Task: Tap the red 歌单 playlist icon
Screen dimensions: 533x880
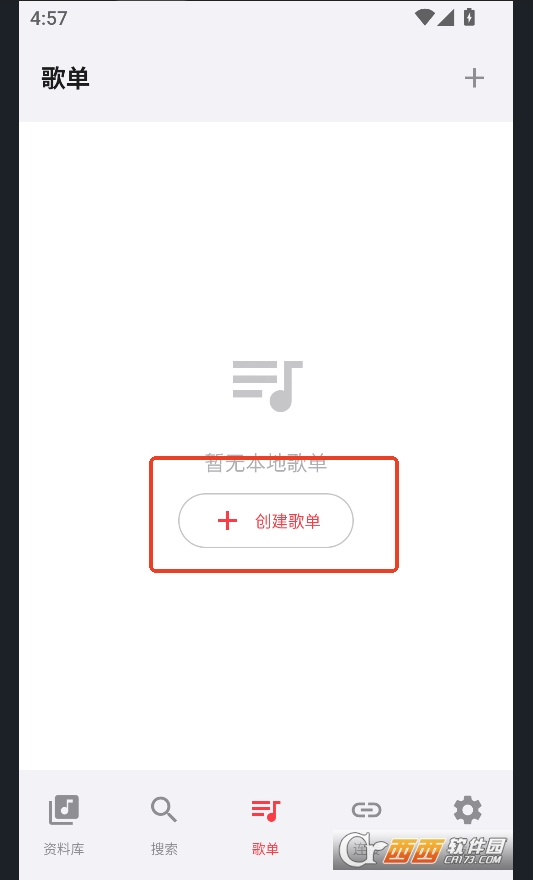Action: click(x=265, y=810)
